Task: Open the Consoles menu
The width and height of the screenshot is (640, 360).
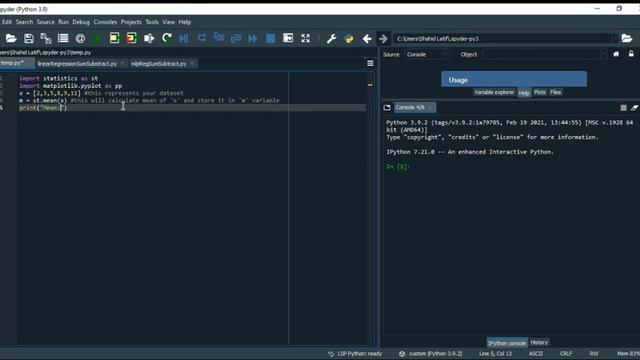Action: click(x=105, y=22)
